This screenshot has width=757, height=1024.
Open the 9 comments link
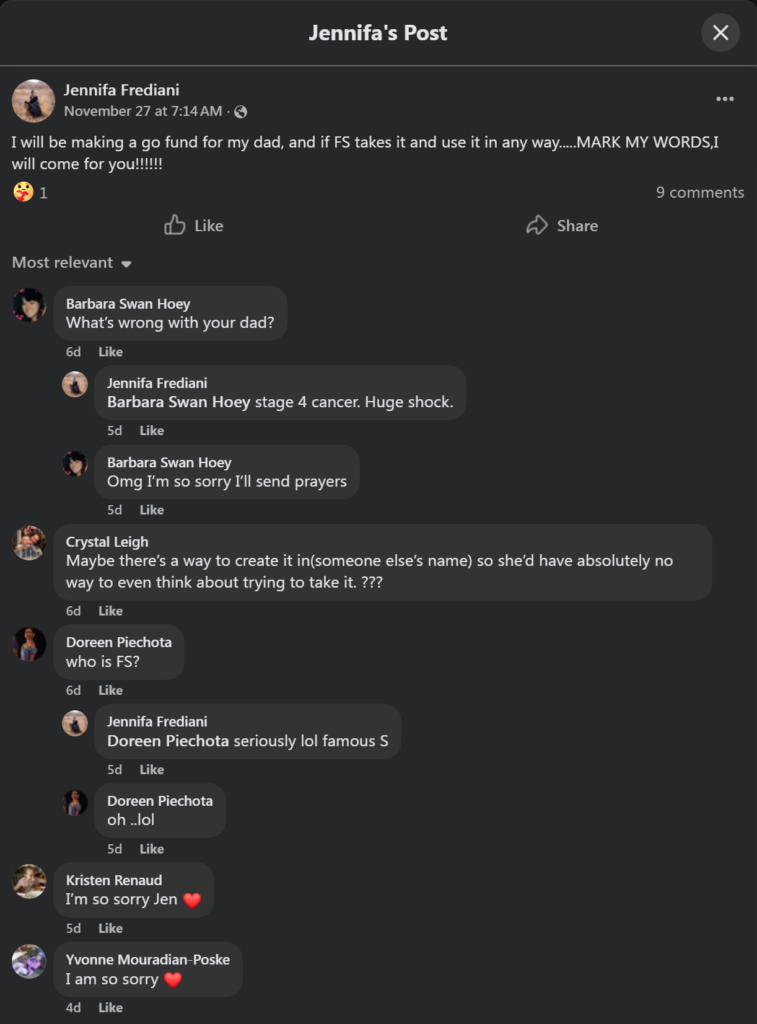[699, 192]
